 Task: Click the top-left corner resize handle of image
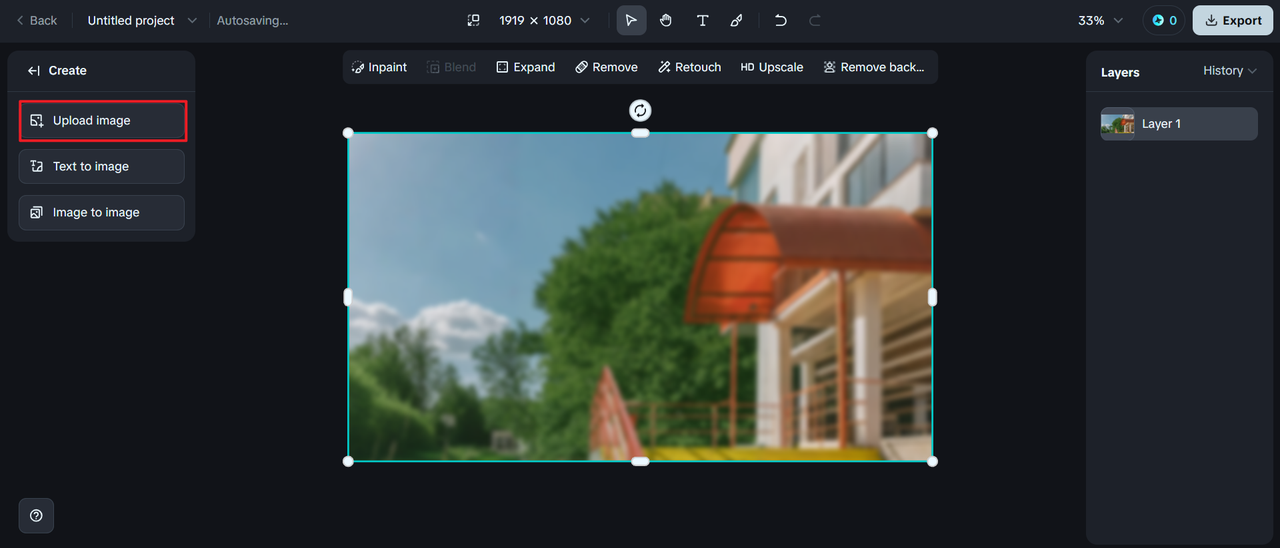pyautogui.click(x=348, y=133)
